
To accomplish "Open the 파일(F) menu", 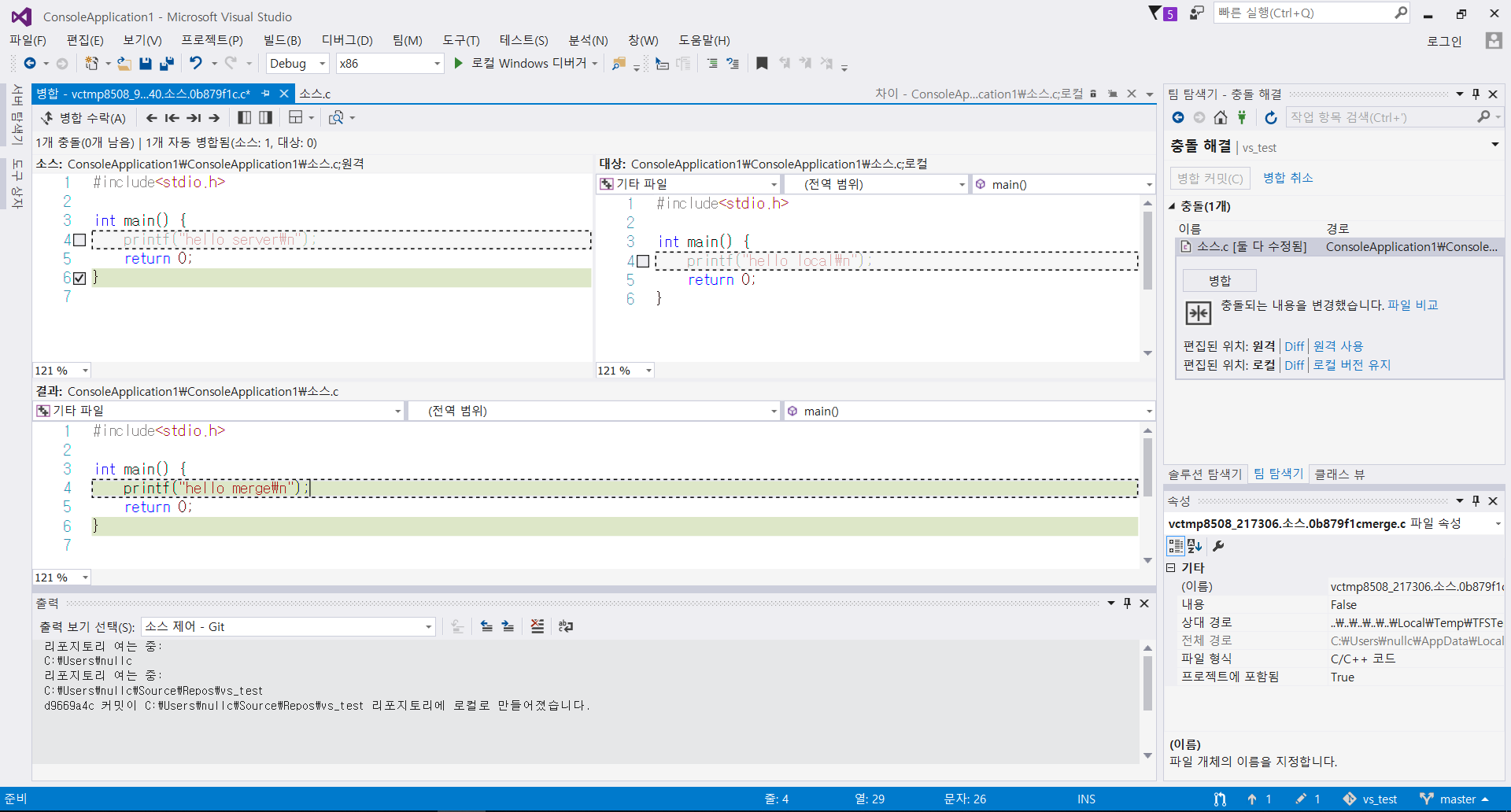I will pyautogui.click(x=28, y=40).
